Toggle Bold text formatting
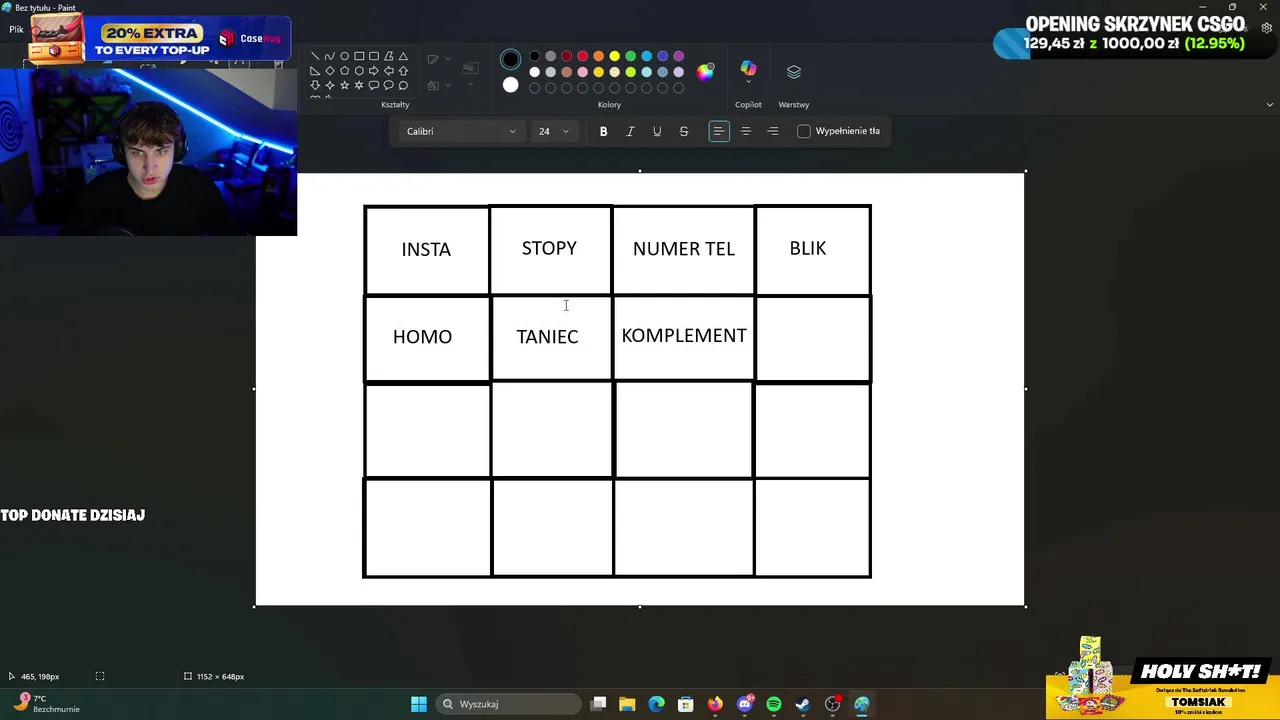This screenshot has height=720, width=1280. click(x=603, y=131)
